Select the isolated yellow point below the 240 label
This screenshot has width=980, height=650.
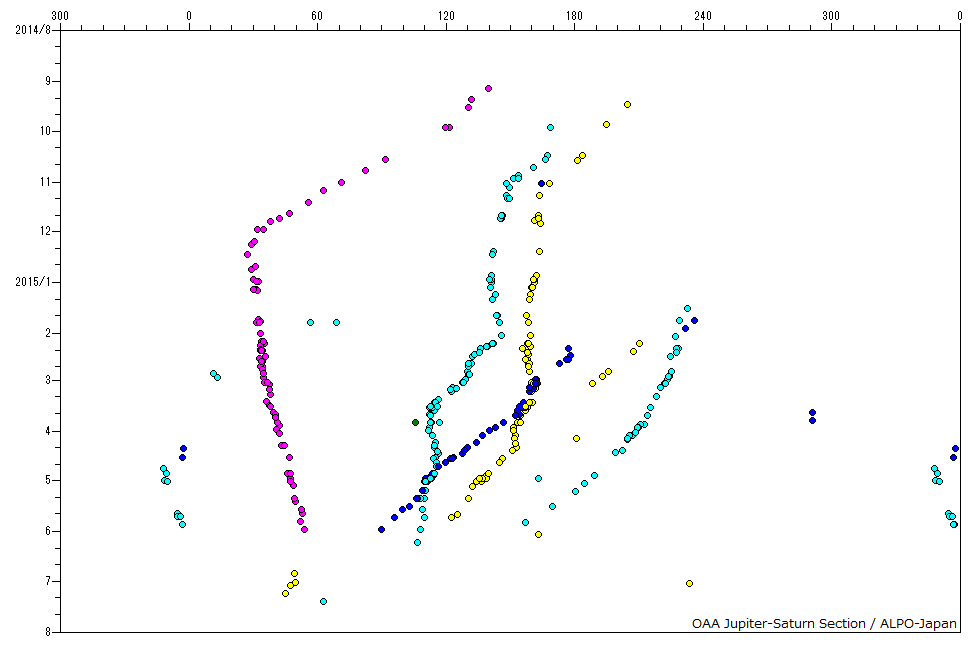[x=689, y=583]
